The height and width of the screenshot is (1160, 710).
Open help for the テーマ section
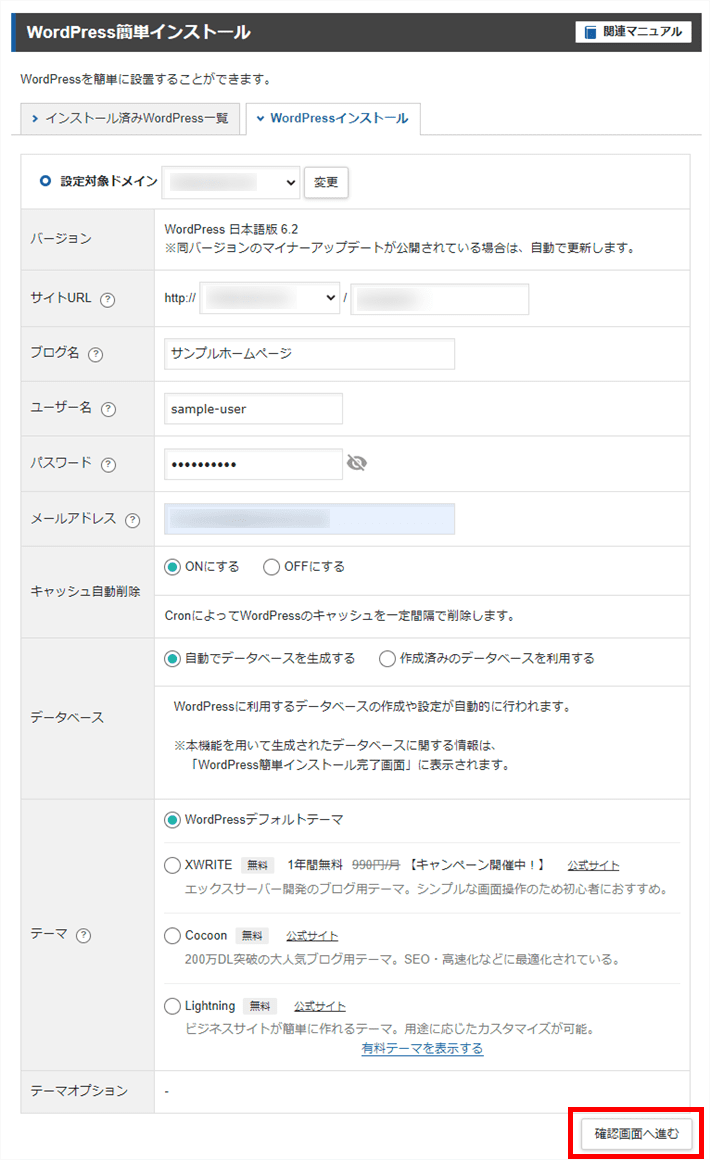point(82,936)
